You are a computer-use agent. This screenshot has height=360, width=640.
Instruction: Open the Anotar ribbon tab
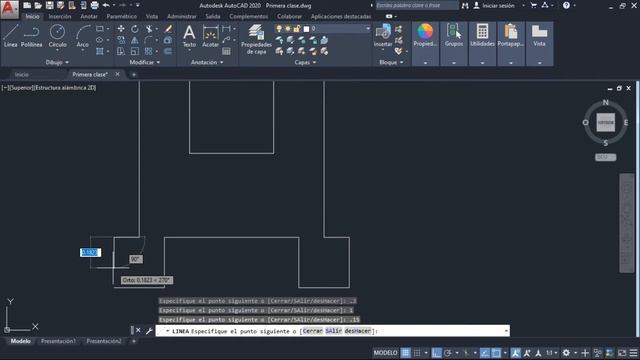[x=89, y=16]
